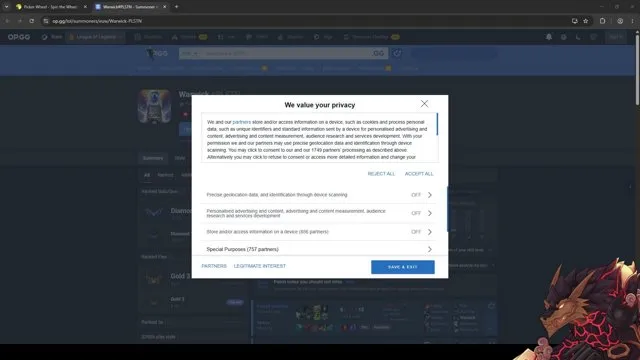The width and height of the screenshot is (640, 360).
Task: Open the region dropdown in the search bar
Action: pos(190,53)
